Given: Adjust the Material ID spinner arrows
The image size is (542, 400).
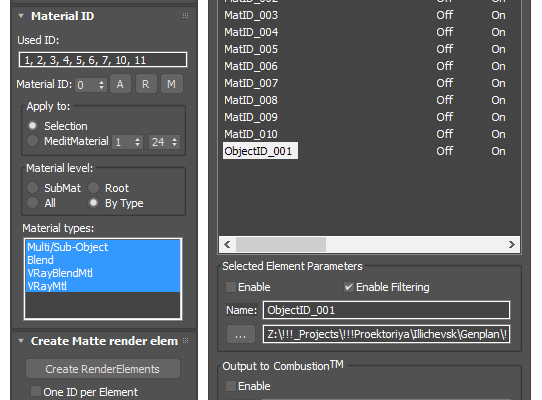Looking at the screenshot, I should (102, 85).
